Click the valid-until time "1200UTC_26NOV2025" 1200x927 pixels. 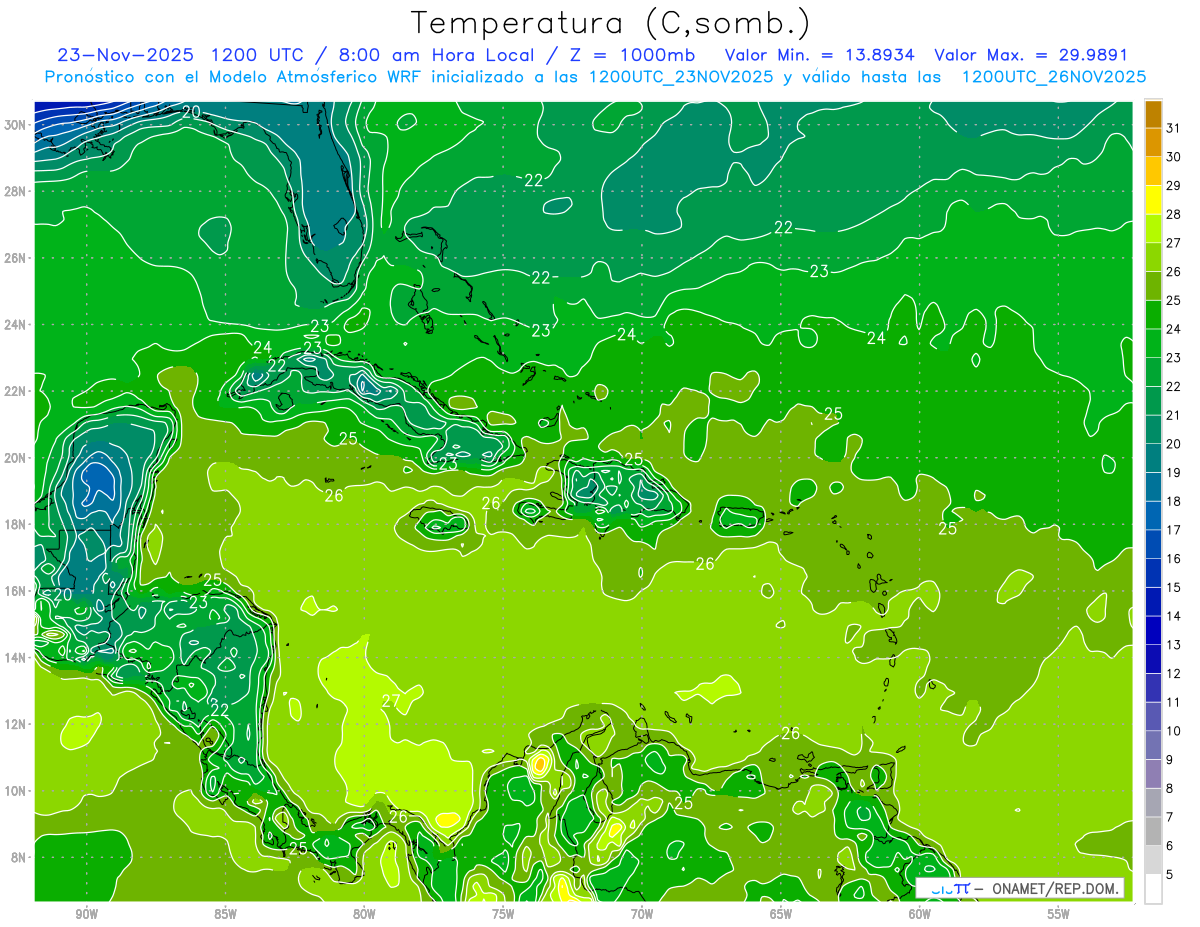pyautogui.click(x=1054, y=77)
